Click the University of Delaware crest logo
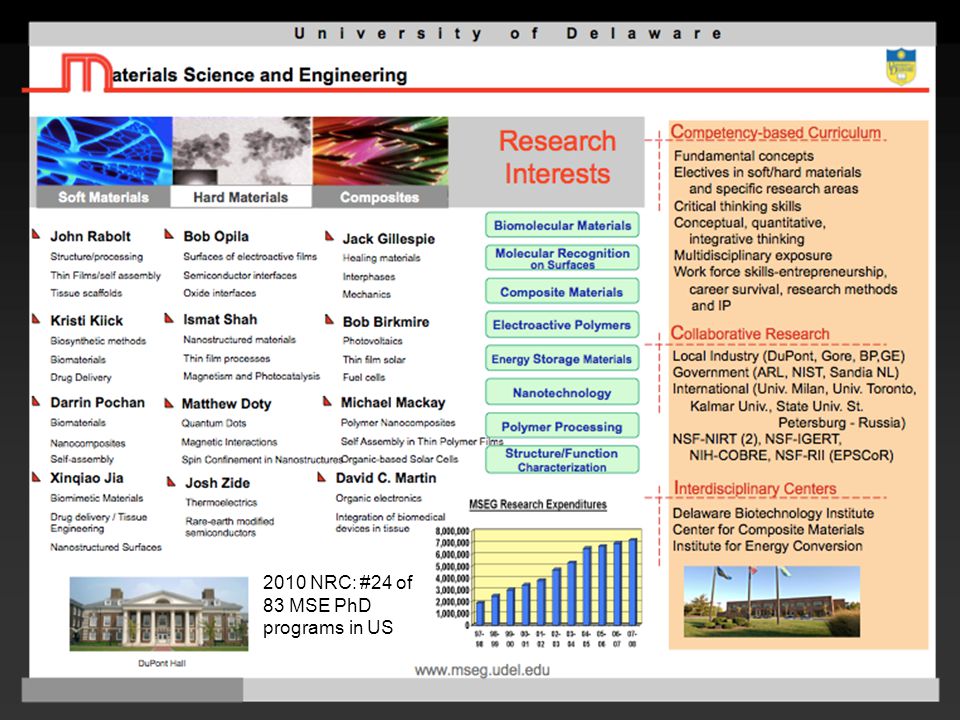Image resolution: width=960 pixels, height=720 pixels. [x=901, y=67]
